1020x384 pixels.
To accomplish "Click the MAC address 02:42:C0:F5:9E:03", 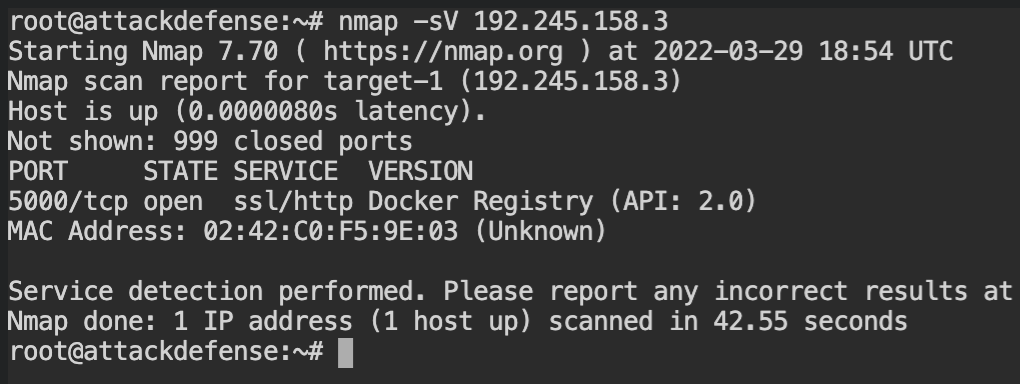I will 330,231.
